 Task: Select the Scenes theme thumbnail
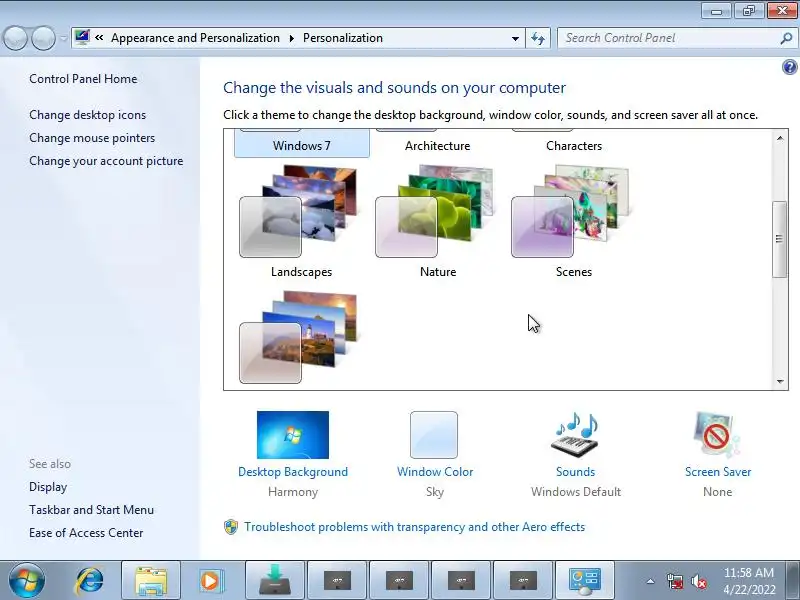tap(571, 211)
